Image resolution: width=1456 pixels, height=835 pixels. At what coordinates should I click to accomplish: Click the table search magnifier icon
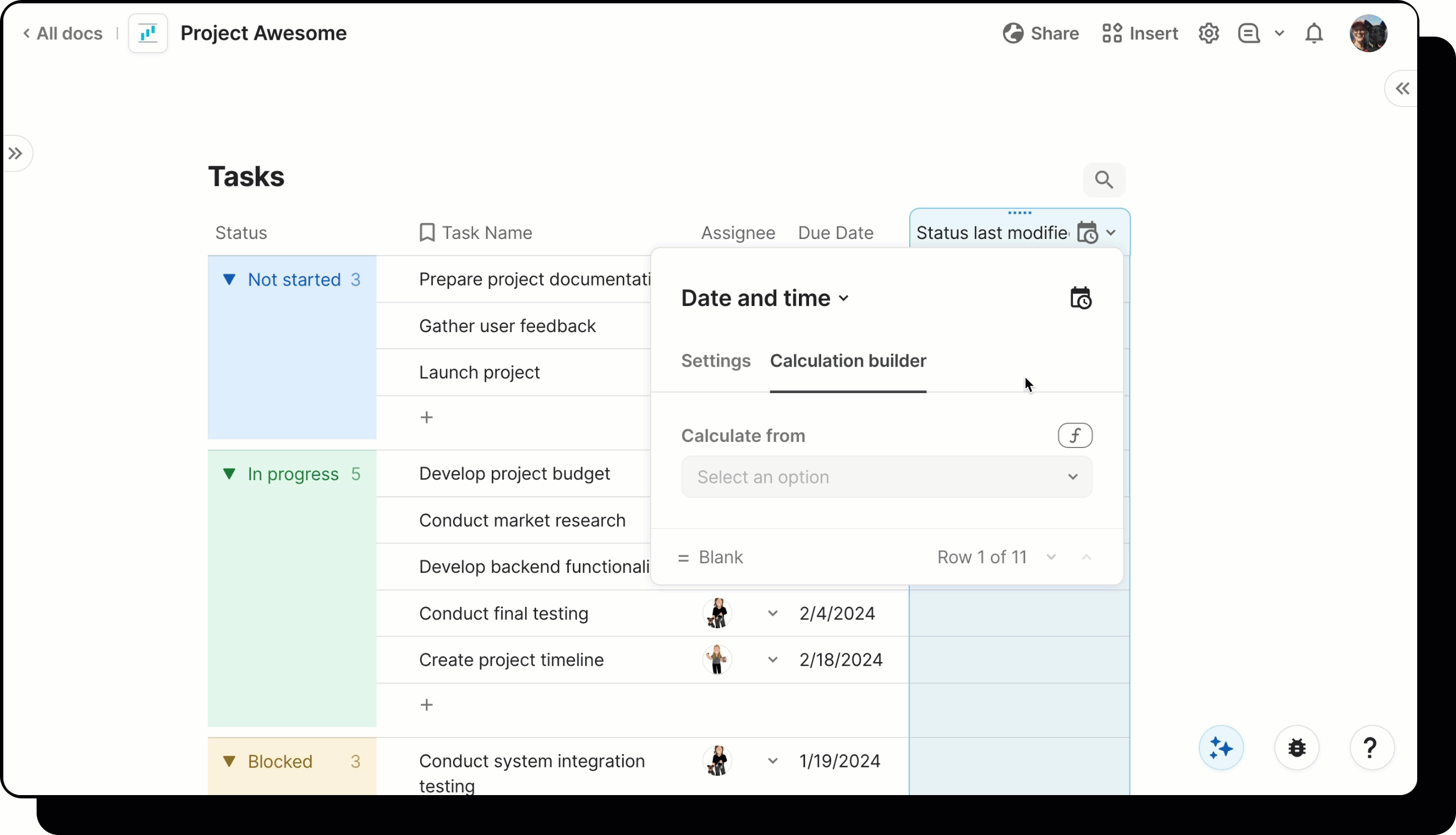tap(1103, 180)
